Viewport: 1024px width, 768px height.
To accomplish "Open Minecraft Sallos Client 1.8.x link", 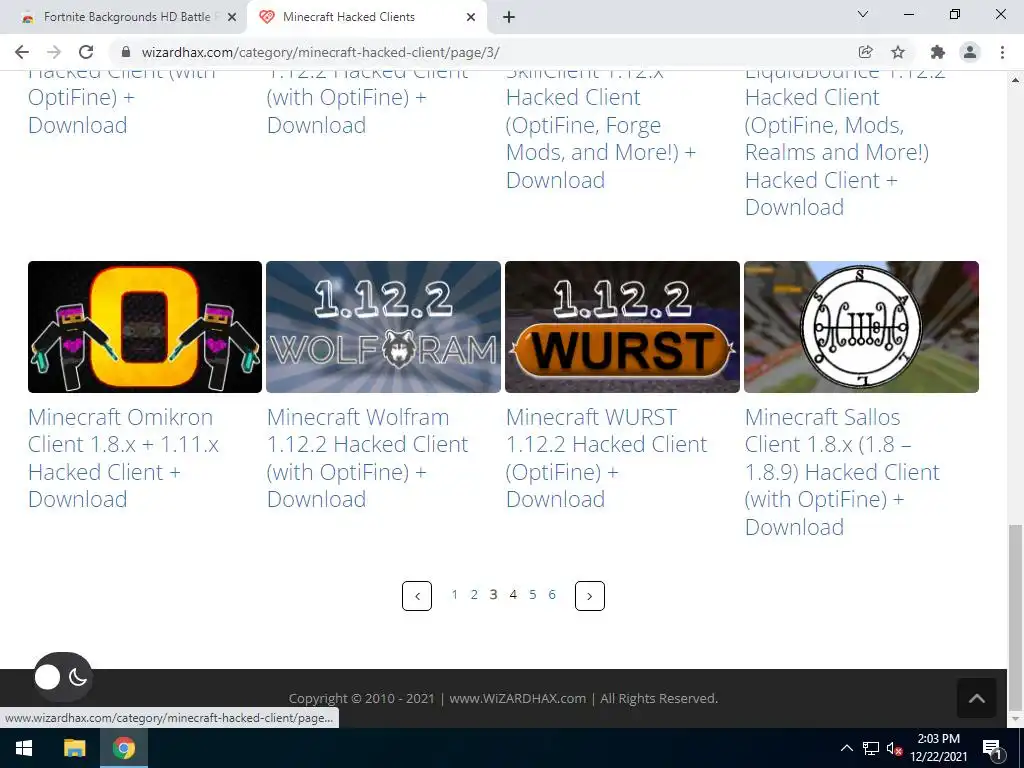I will coord(842,472).
